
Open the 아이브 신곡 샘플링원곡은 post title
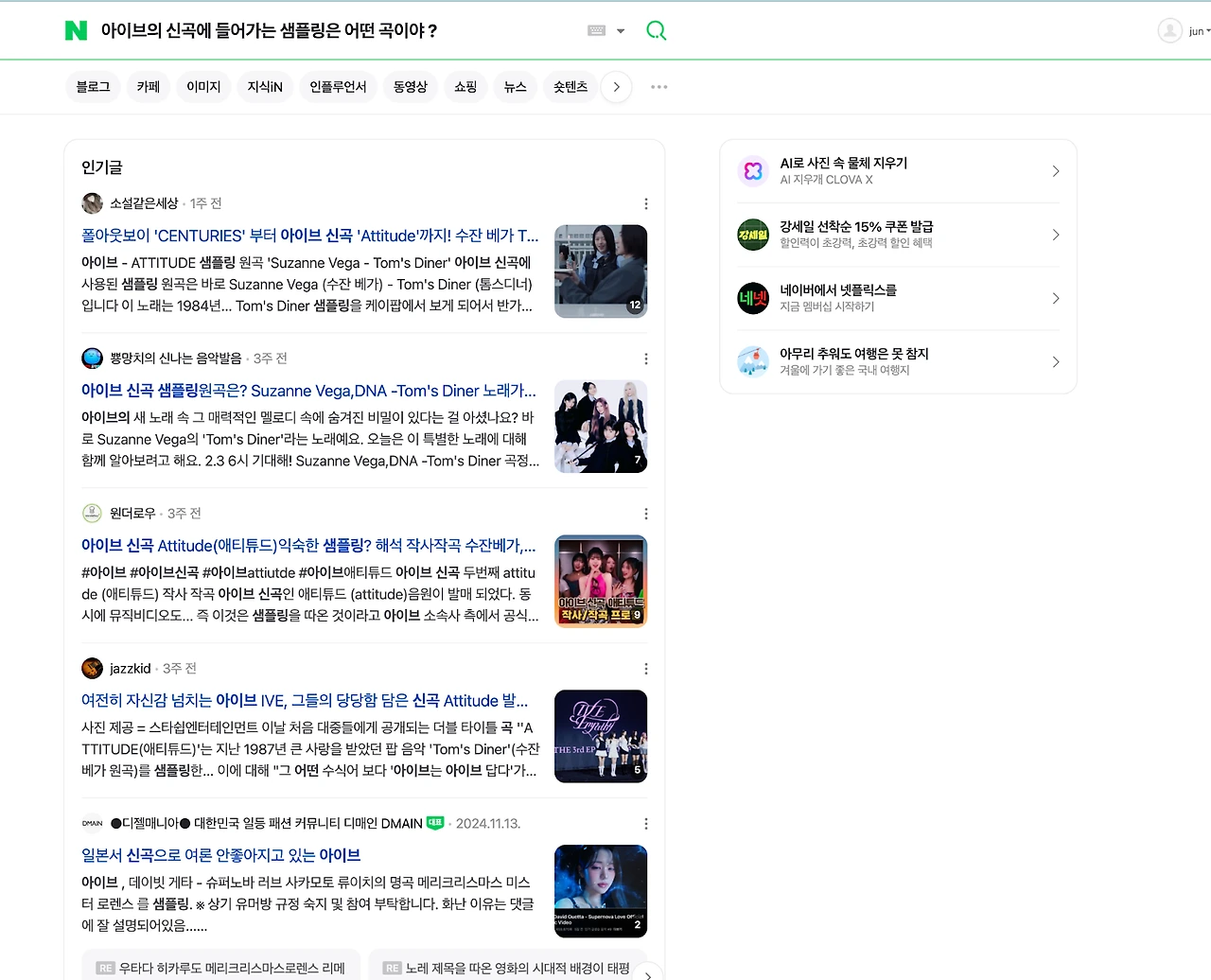pyautogui.click(x=308, y=391)
